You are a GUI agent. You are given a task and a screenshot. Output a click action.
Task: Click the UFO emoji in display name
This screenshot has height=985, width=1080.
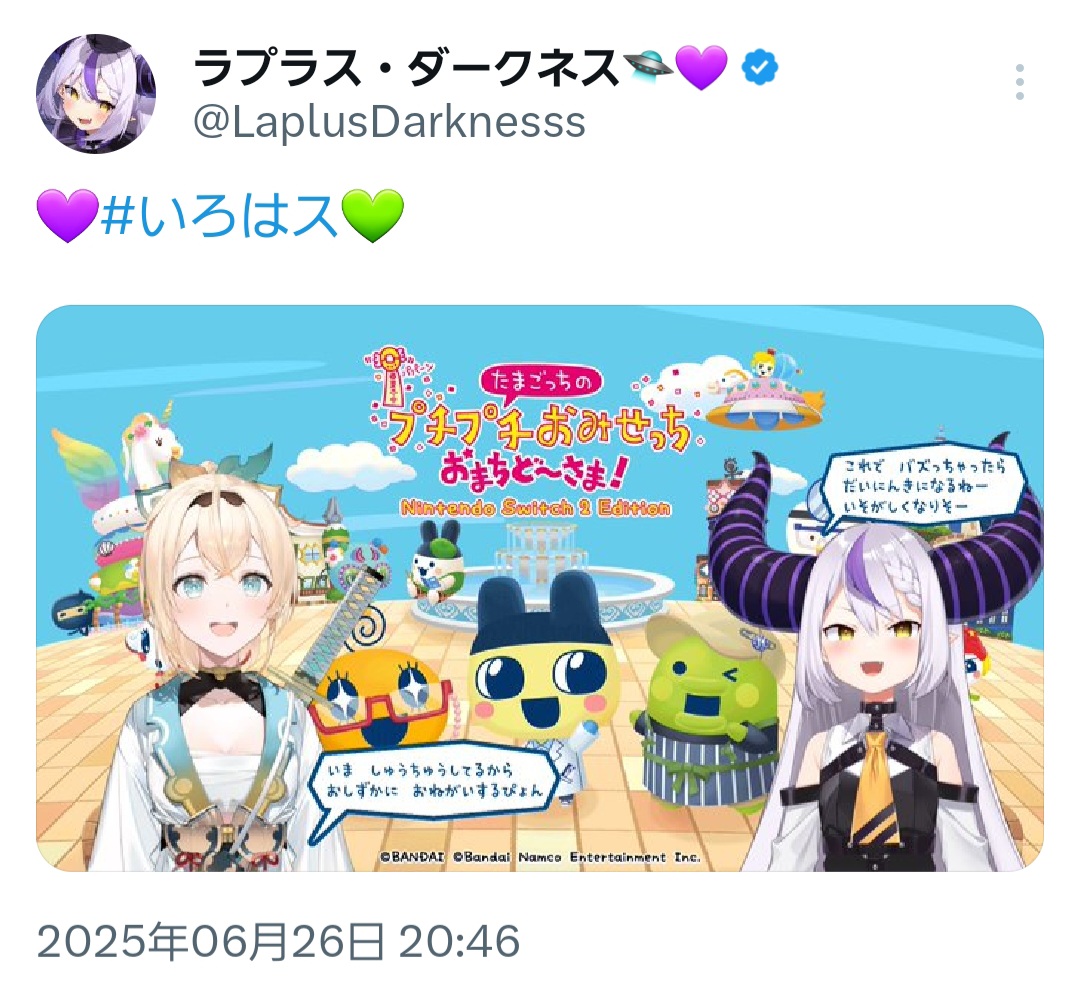648,66
